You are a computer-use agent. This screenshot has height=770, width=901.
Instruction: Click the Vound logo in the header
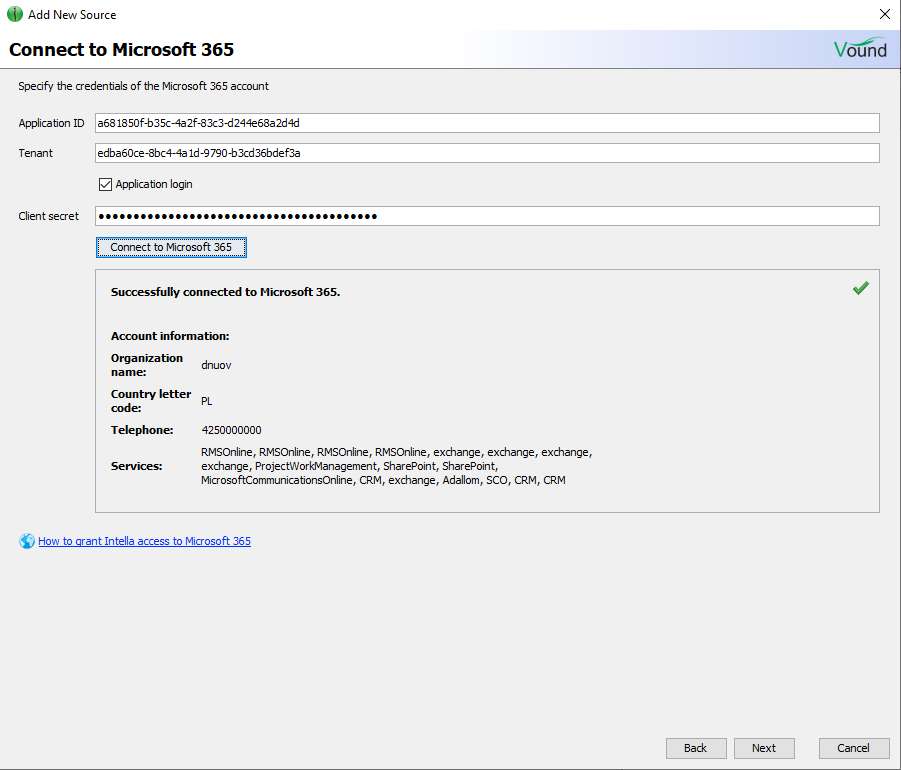click(860, 49)
